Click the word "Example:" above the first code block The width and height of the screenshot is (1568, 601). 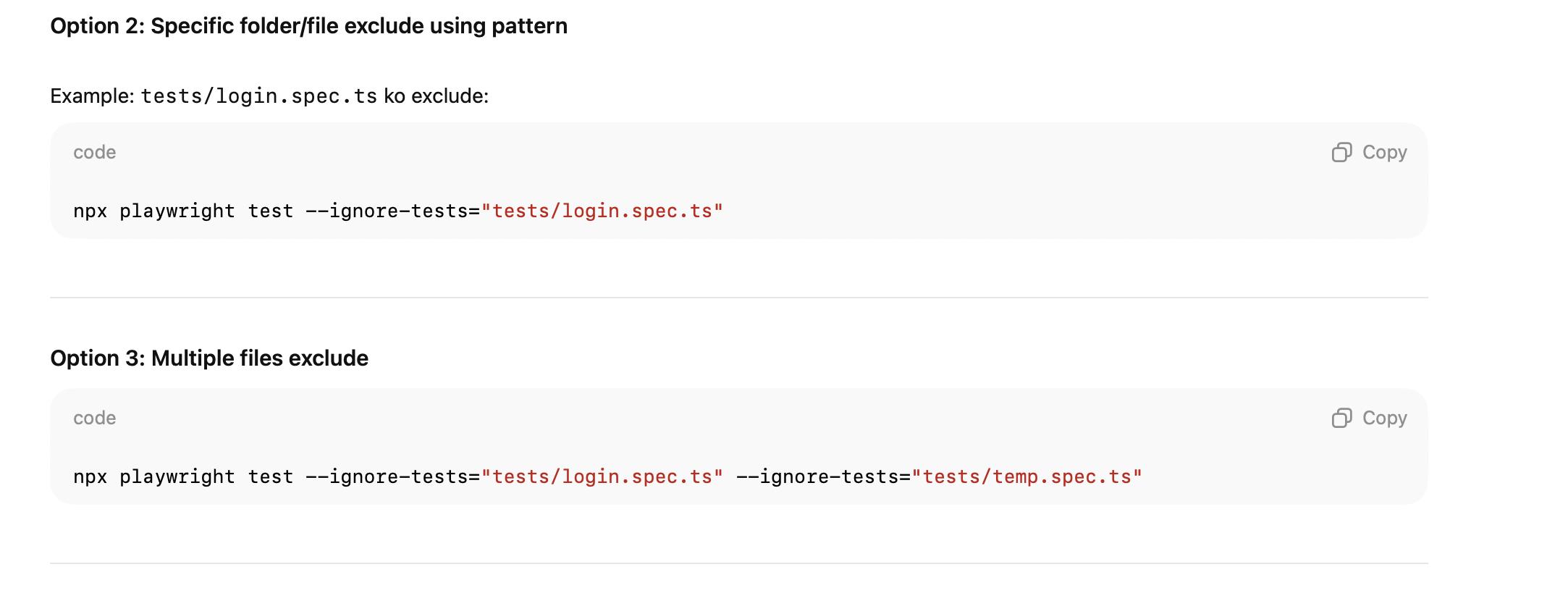pos(92,96)
